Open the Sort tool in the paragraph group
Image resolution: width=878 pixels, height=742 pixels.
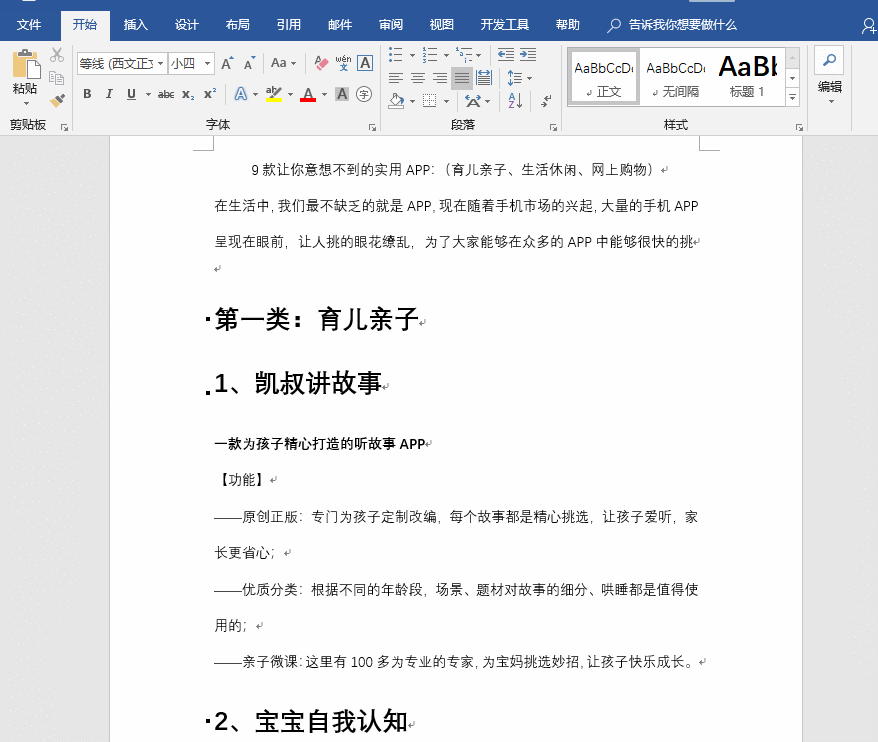(514, 100)
